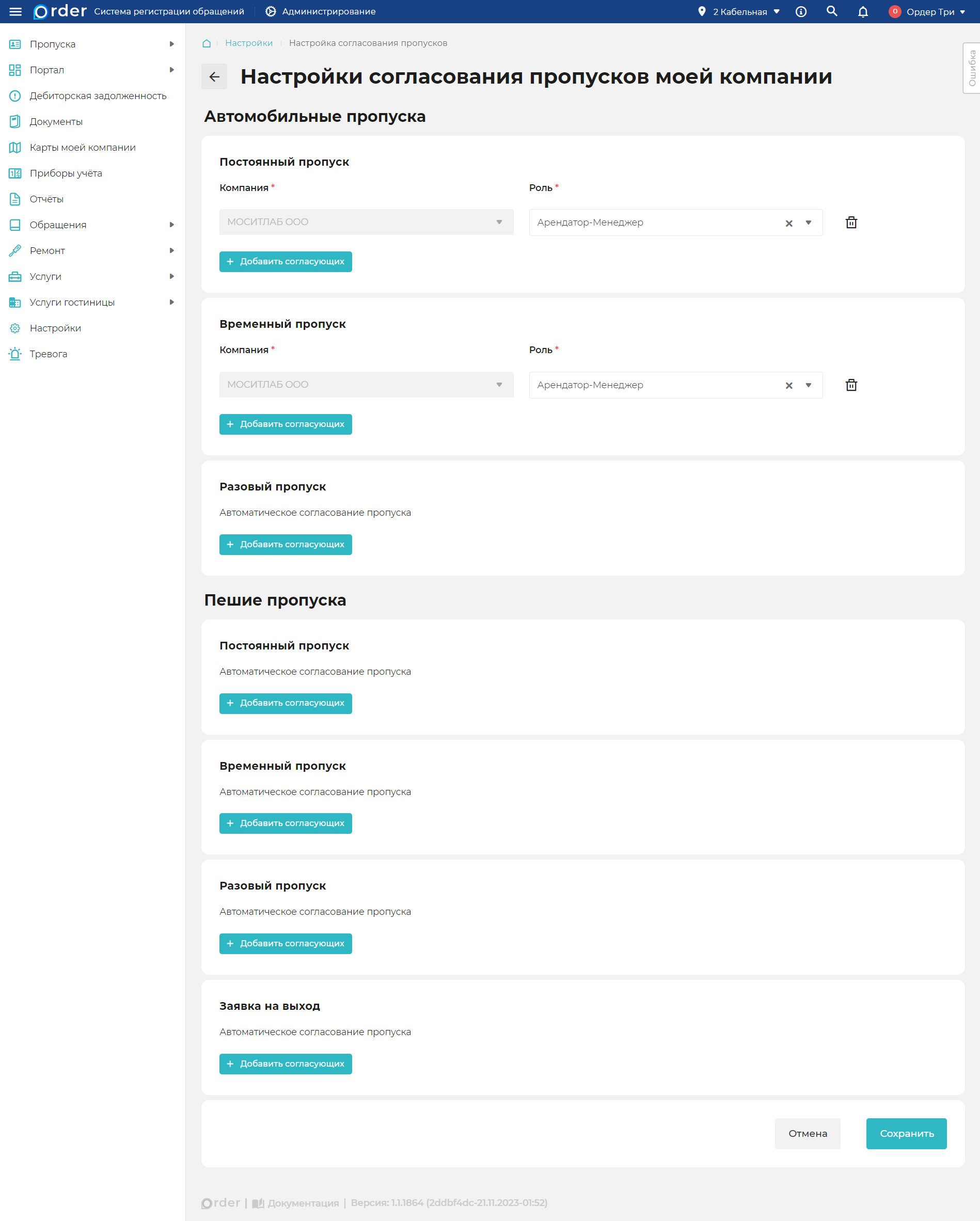The height and width of the screenshot is (1221, 980).
Task: Click the Отмена button
Action: (807, 1133)
